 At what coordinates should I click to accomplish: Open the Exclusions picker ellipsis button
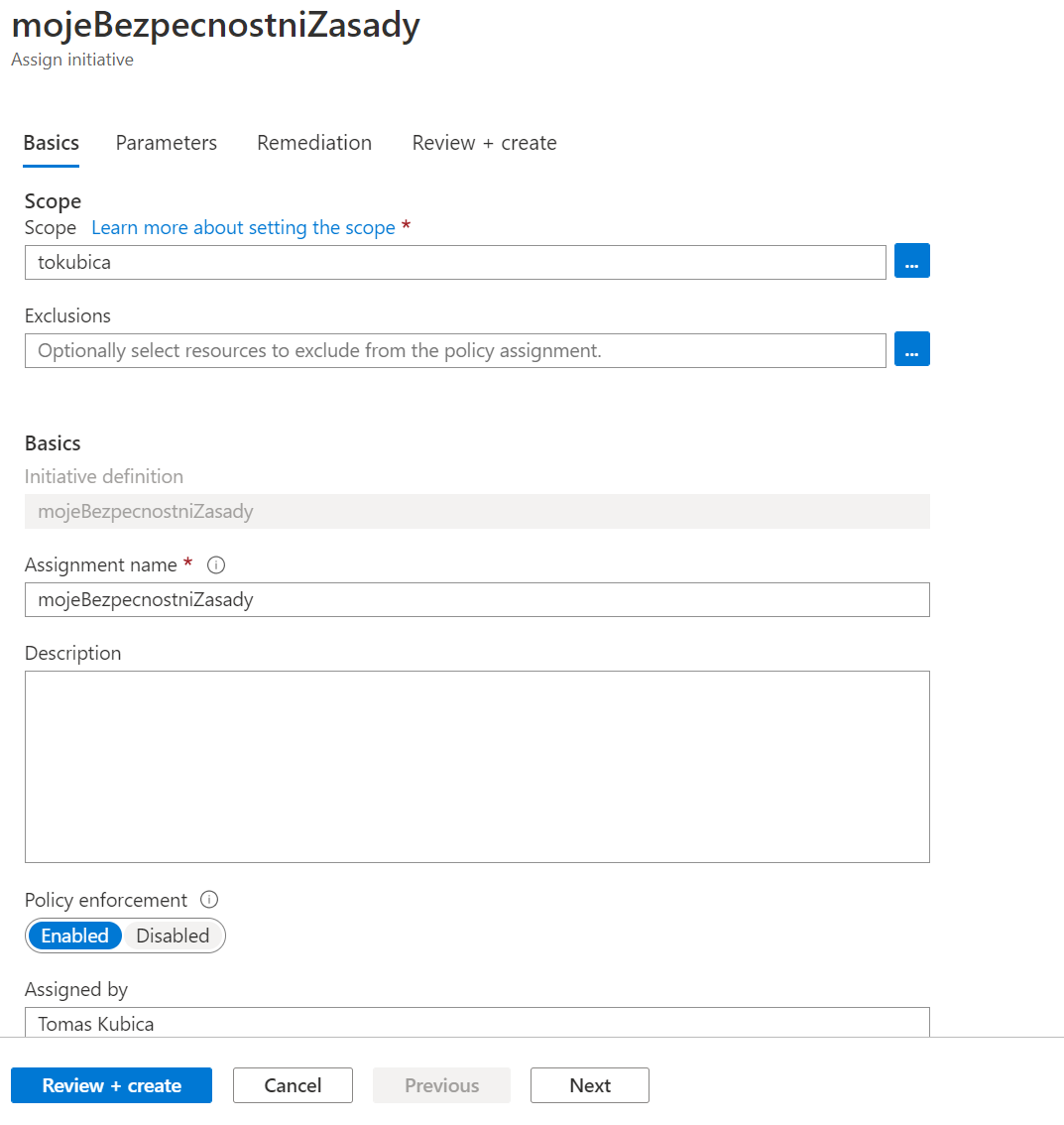click(x=911, y=349)
